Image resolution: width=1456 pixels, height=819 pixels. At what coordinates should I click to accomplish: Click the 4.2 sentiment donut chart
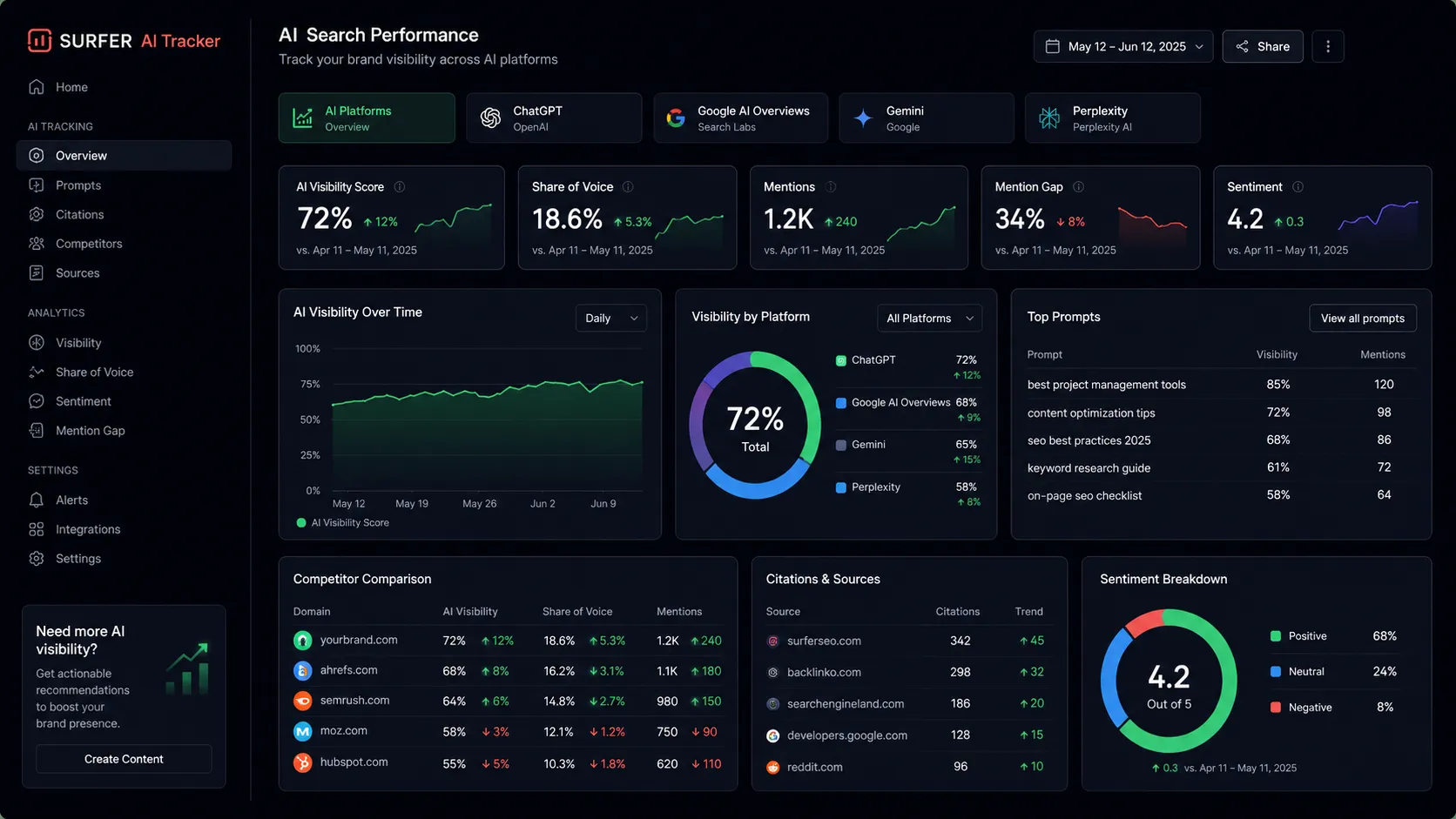click(x=1169, y=681)
